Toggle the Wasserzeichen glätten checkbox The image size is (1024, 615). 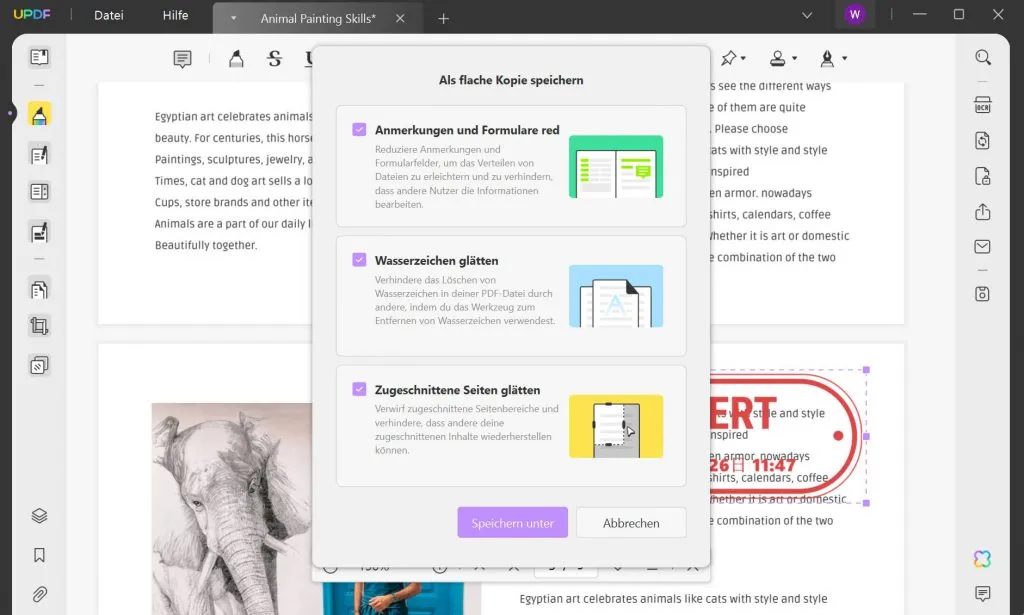coord(359,260)
